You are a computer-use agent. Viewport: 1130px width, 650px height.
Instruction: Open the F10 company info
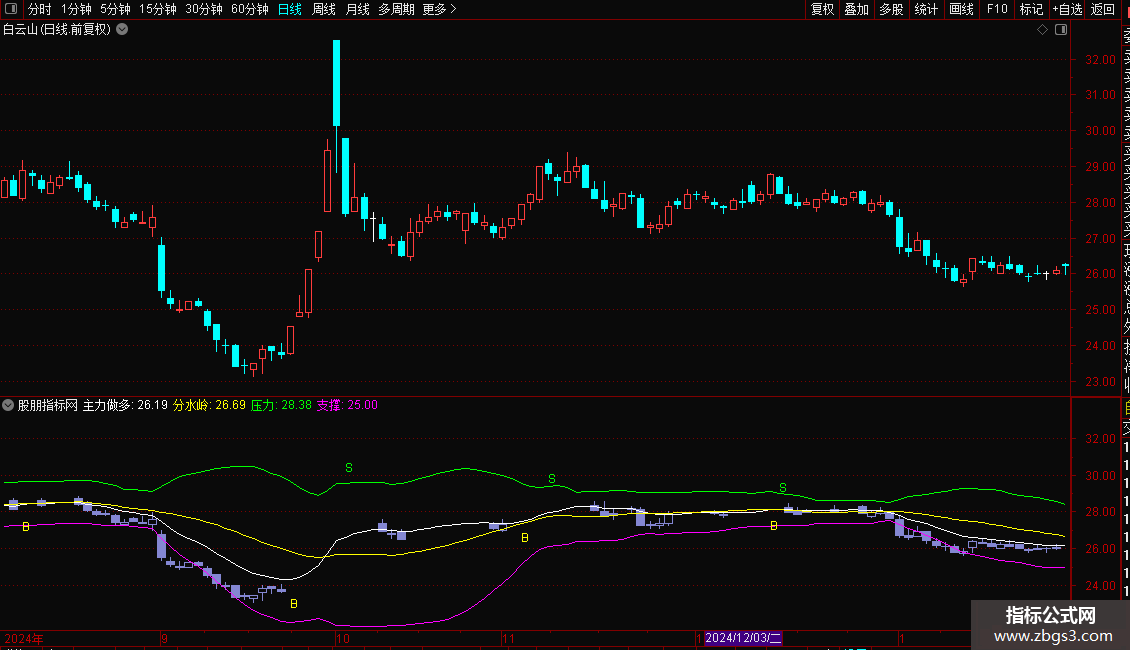tap(997, 9)
